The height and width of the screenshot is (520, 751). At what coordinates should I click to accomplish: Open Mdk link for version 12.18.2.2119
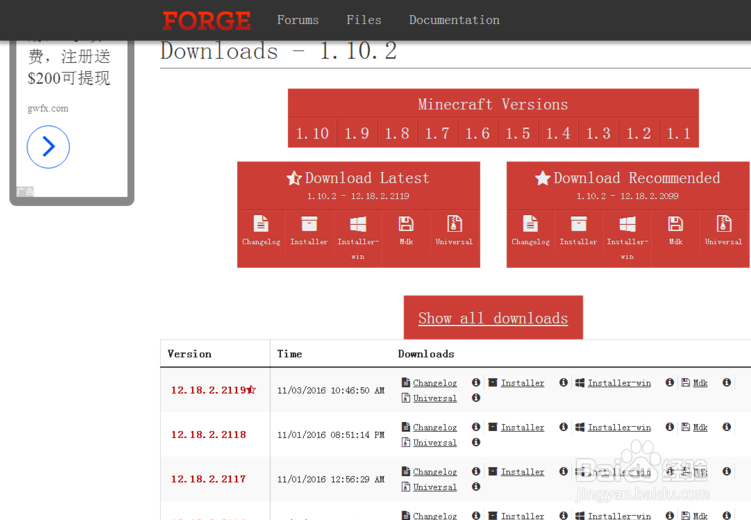[x=700, y=383]
